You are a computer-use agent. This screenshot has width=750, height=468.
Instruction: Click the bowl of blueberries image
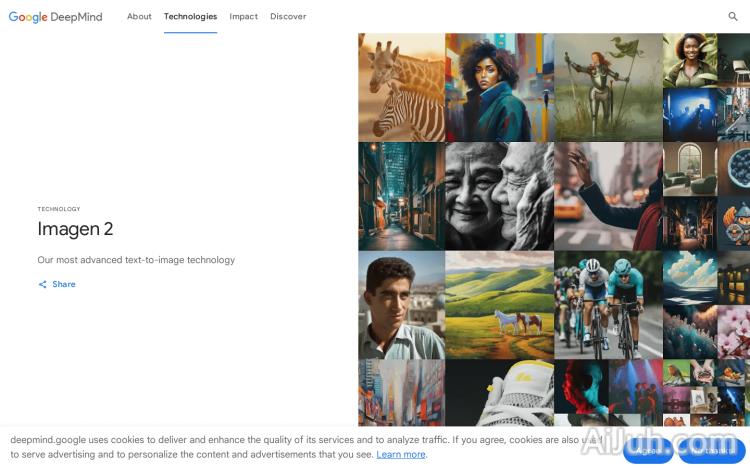click(733, 168)
